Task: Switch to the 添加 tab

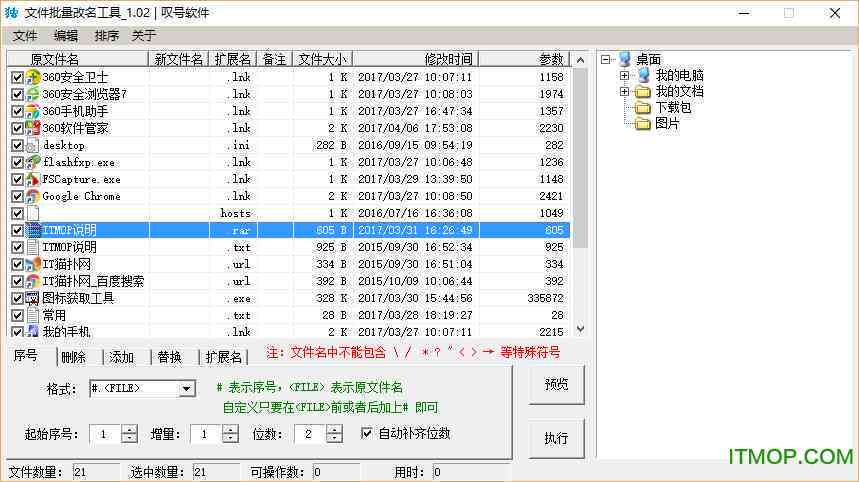Action: 122,357
